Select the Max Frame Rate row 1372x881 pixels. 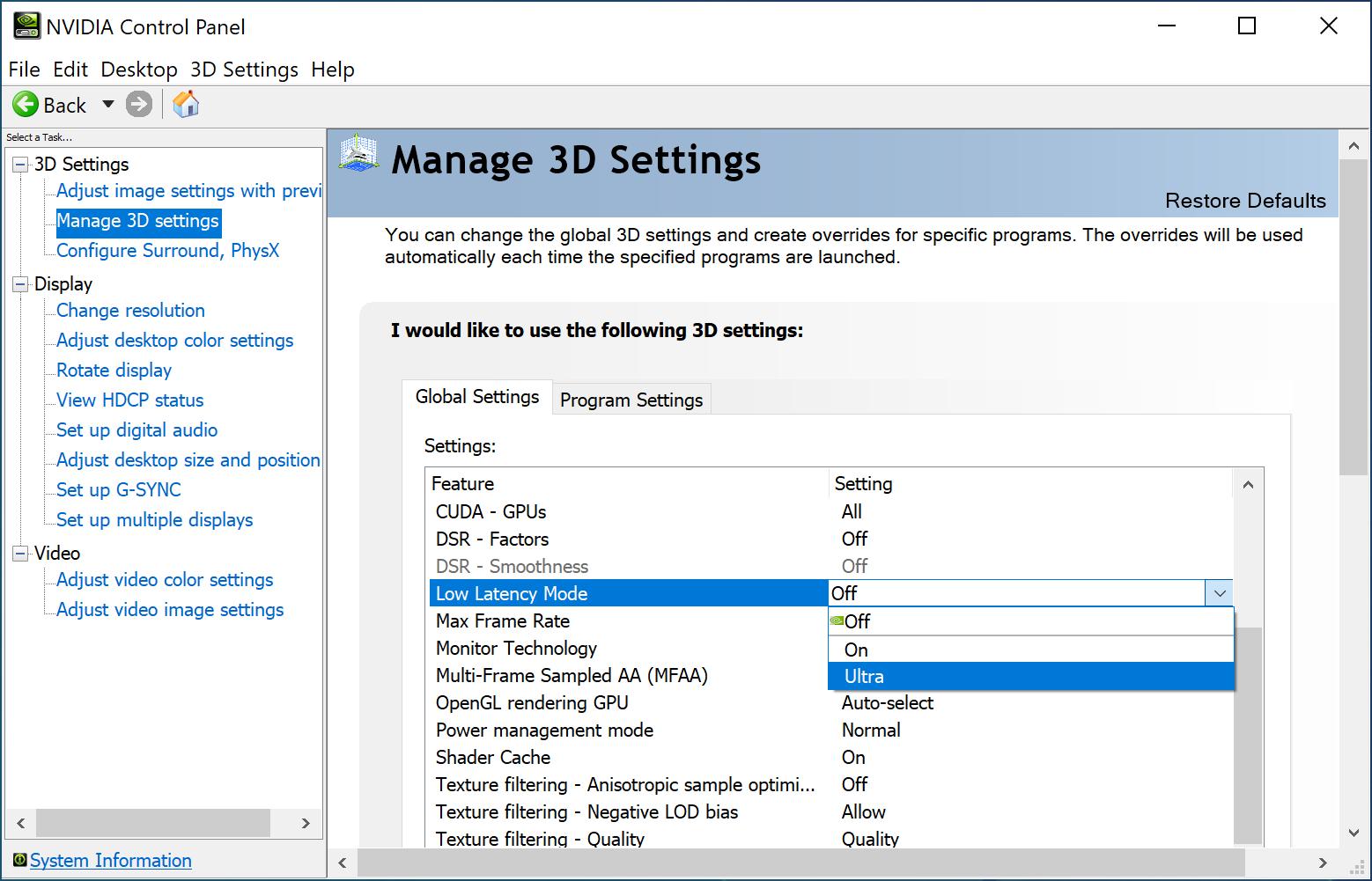[x=629, y=621]
